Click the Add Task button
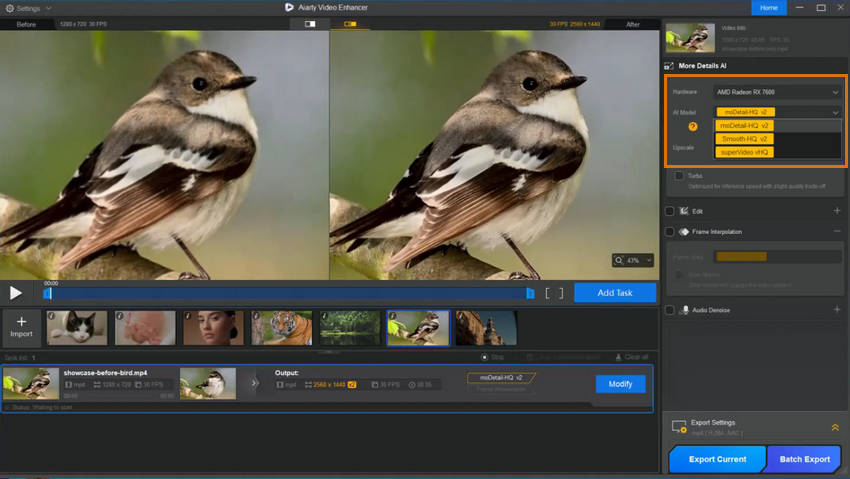The image size is (850, 479). pos(615,293)
